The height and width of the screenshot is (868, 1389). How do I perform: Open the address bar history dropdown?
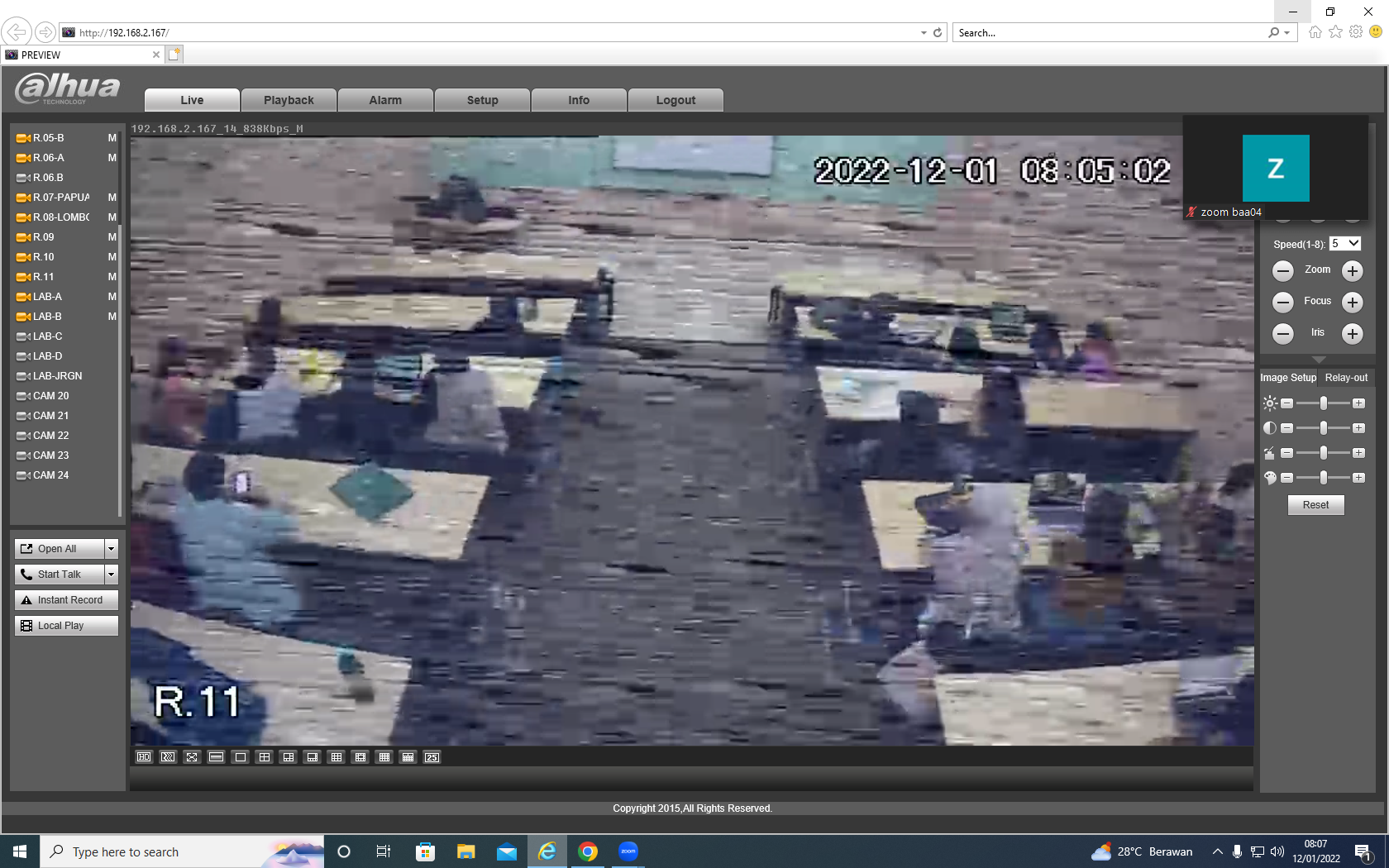[x=924, y=33]
